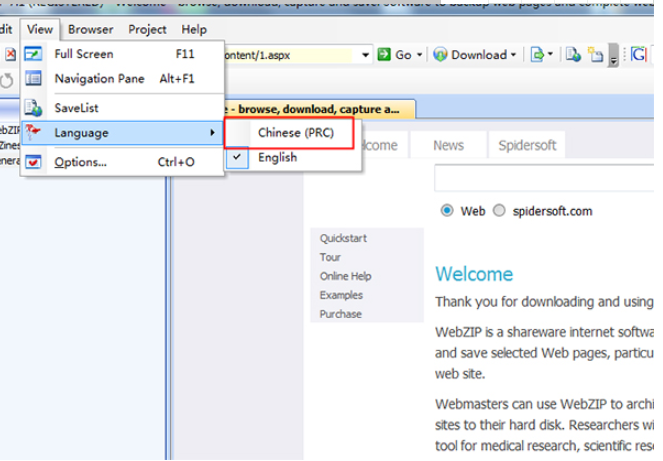This screenshot has width=663, height=461.
Task: Click the Navigation Pane menu icon
Action: click(34, 79)
